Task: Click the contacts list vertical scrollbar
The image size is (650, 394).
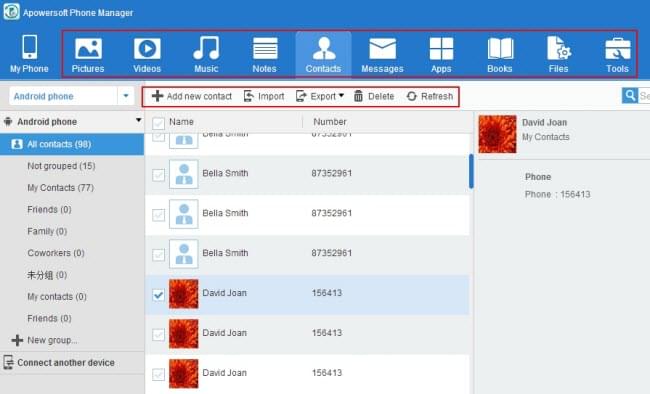Action: pyautogui.click(x=471, y=171)
